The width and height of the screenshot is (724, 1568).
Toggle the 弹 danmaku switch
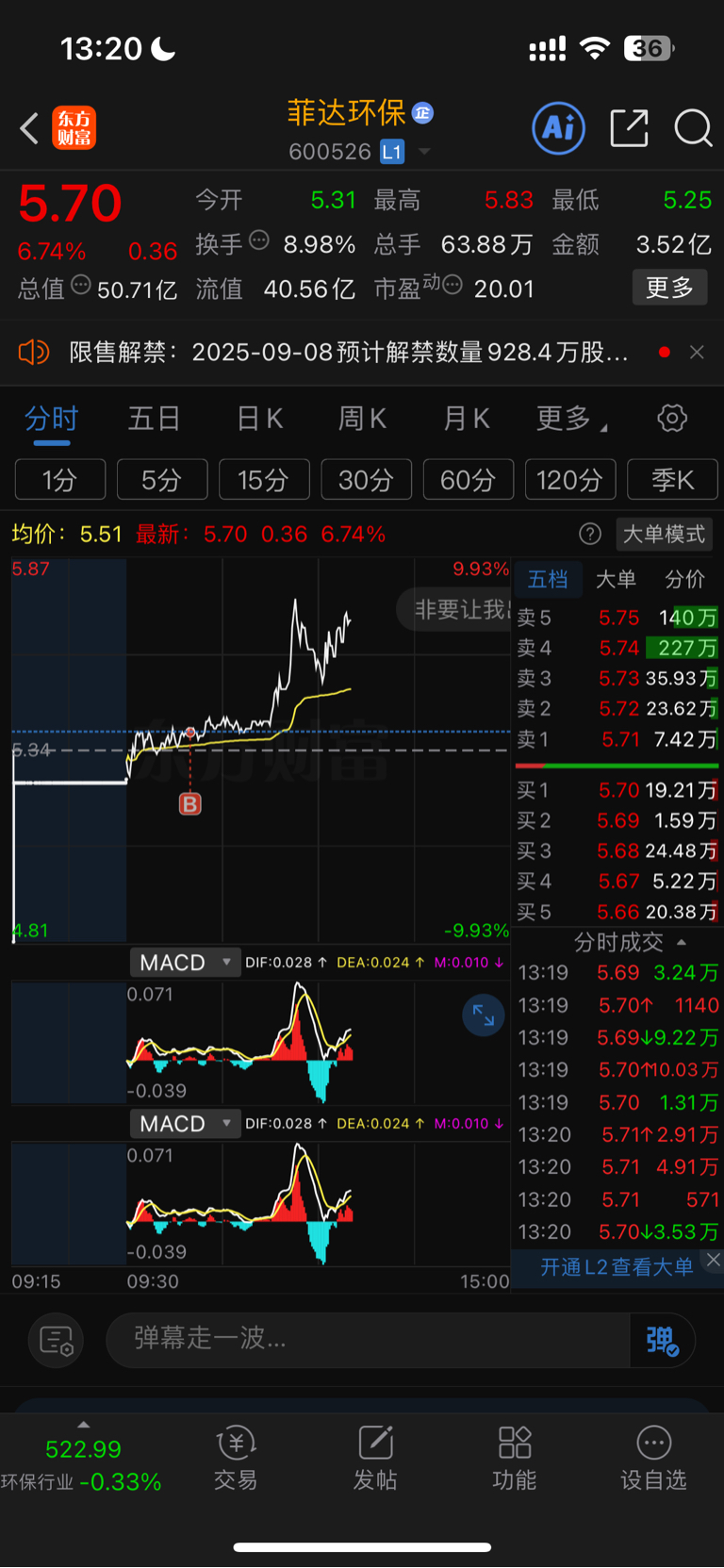pos(663,1340)
